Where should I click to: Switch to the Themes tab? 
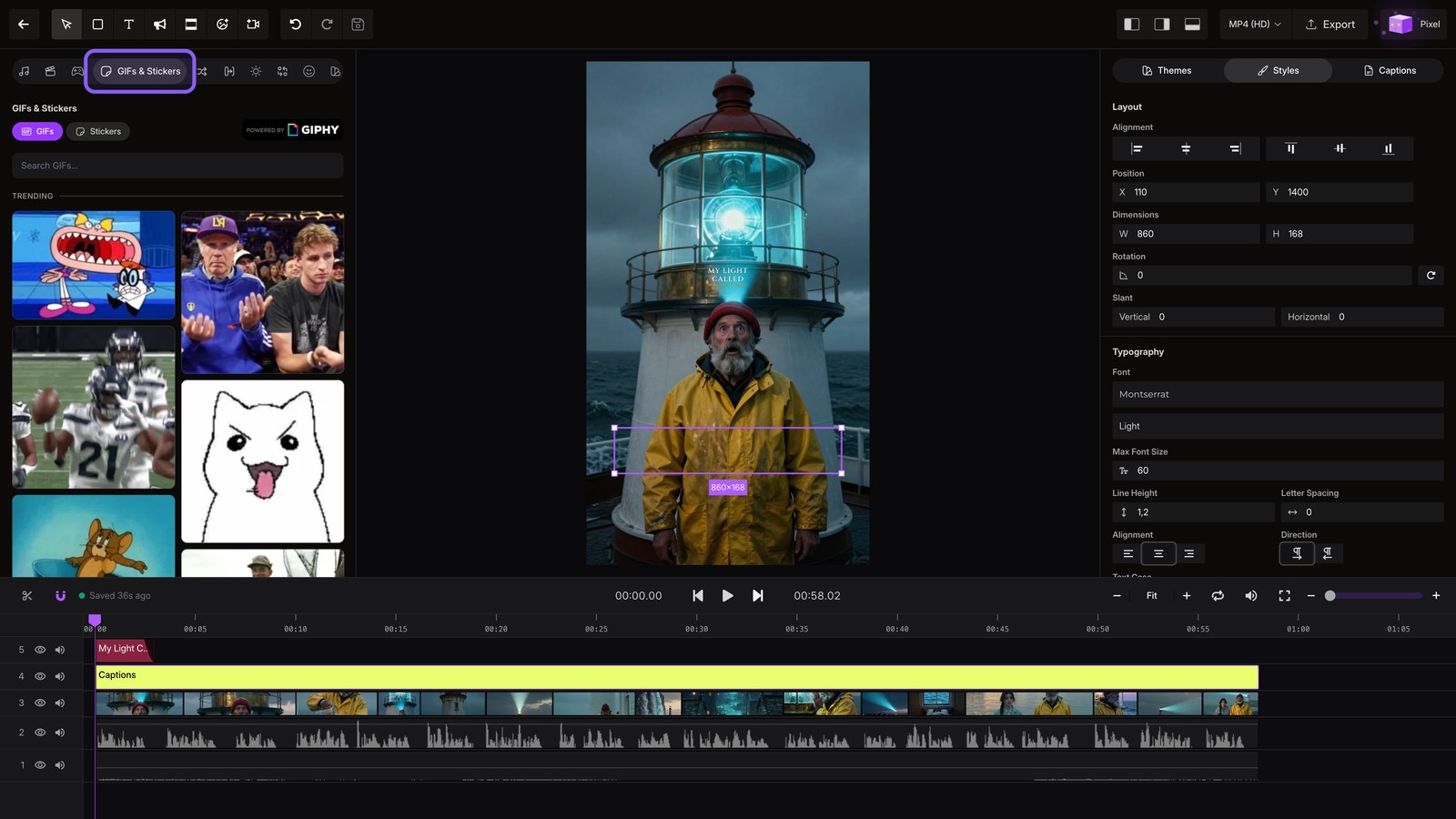(1167, 70)
